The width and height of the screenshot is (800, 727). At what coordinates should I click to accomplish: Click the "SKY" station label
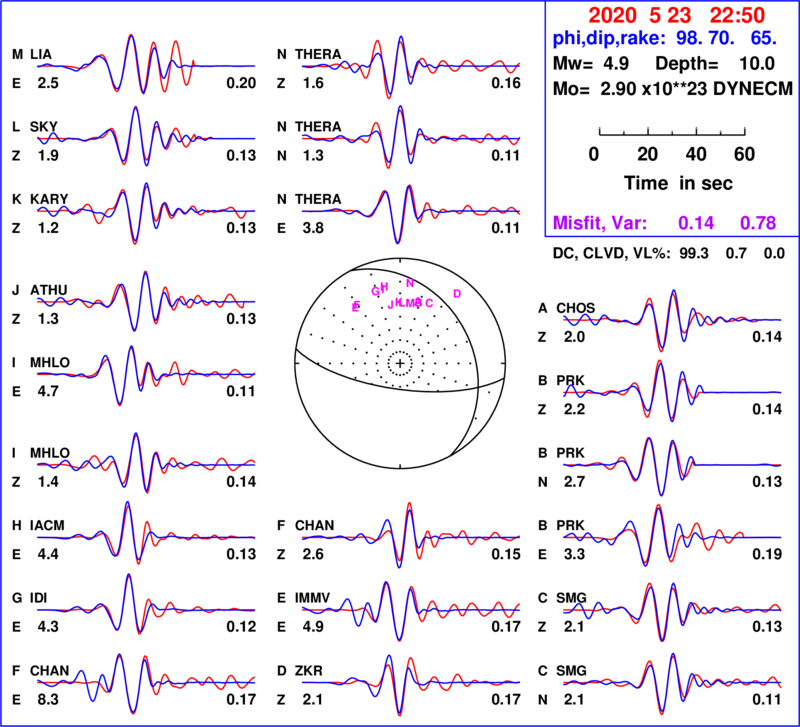pos(44,127)
